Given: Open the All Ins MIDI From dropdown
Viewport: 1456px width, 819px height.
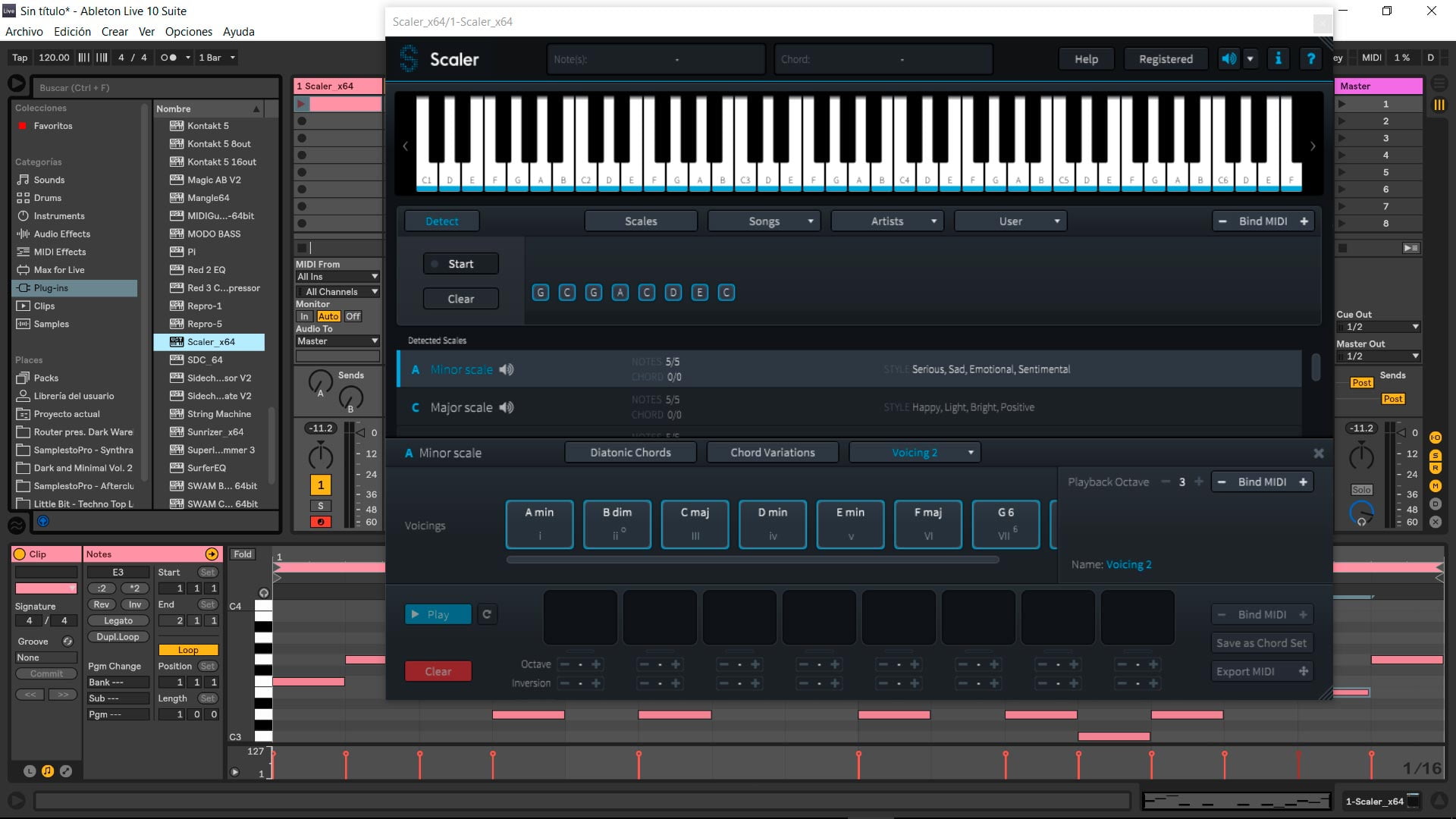Looking at the screenshot, I should pos(337,277).
